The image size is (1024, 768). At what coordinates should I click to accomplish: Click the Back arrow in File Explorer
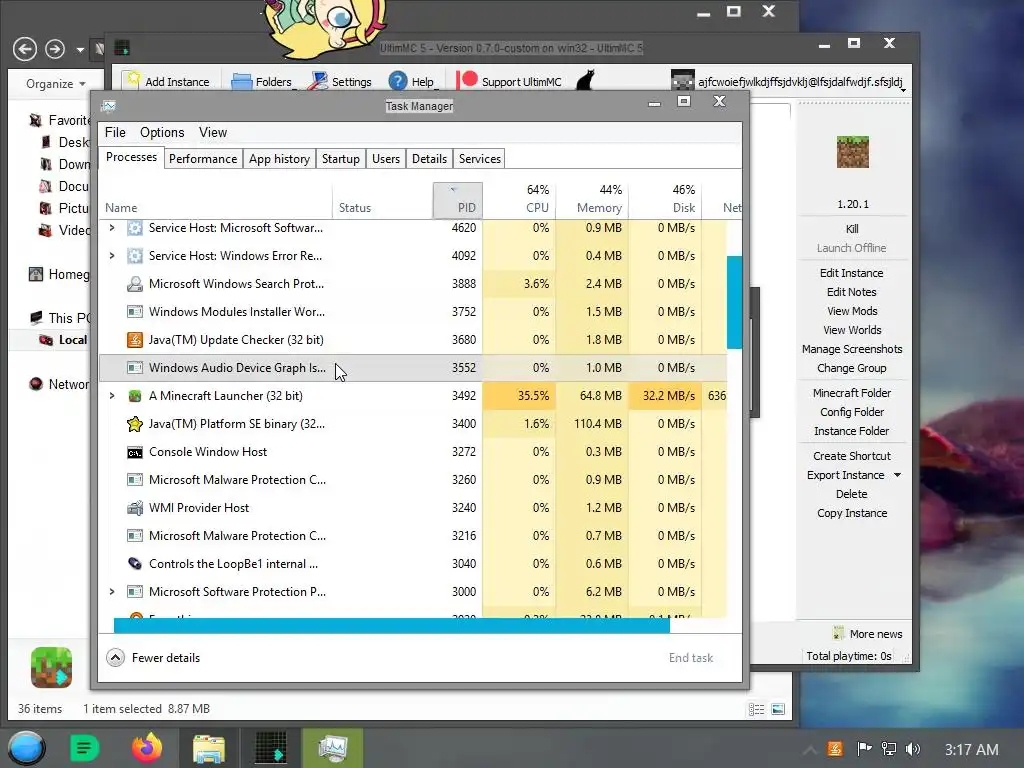tap(25, 48)
